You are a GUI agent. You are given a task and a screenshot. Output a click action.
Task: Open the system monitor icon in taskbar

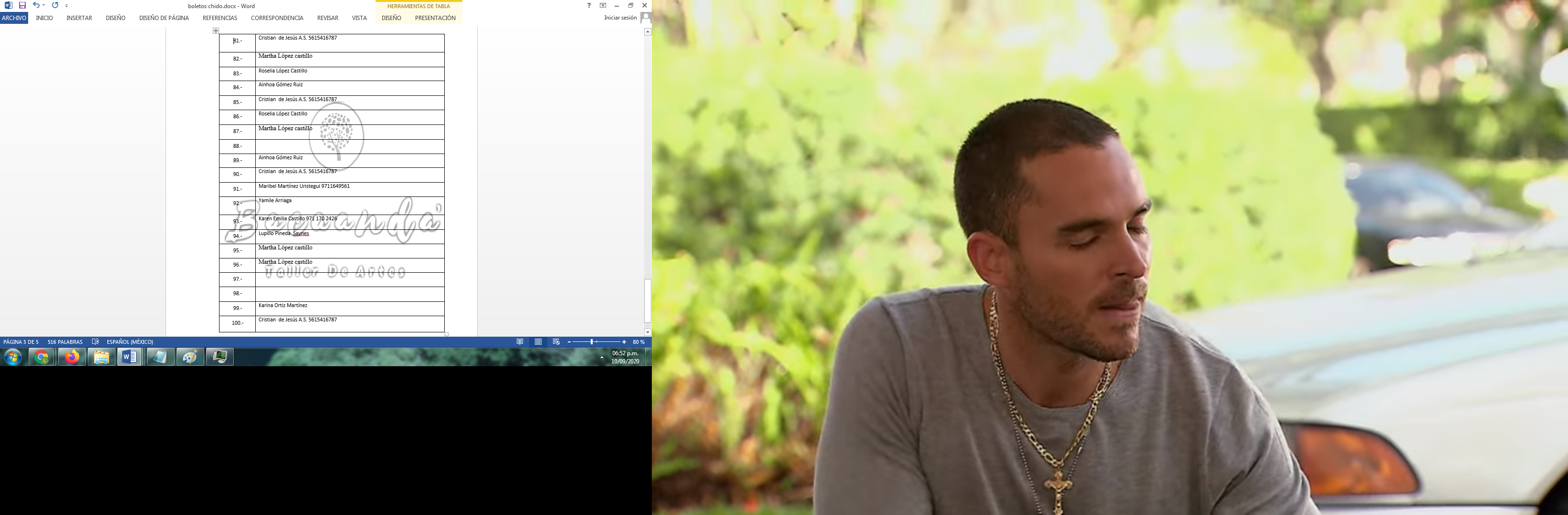(220, 357)
